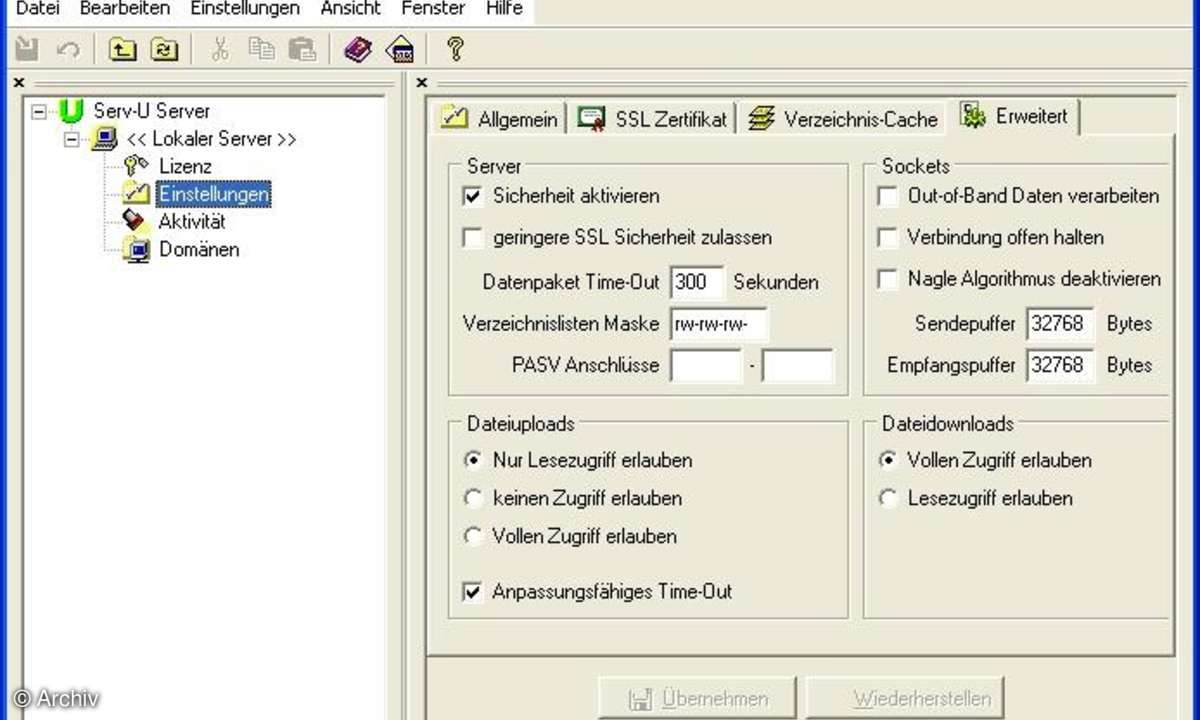
Task: Click the Sendepuffer bytes field
Action: [x=1061, y=324]
